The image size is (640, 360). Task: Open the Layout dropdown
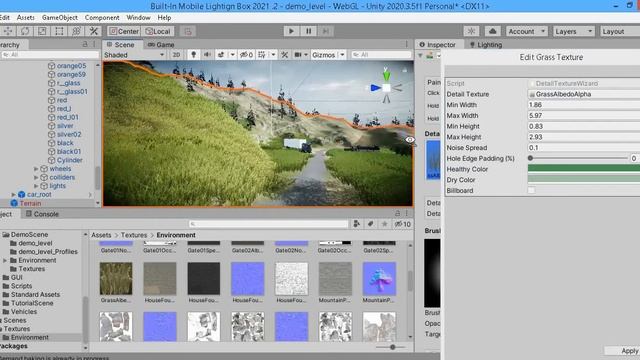coord(620,31)
